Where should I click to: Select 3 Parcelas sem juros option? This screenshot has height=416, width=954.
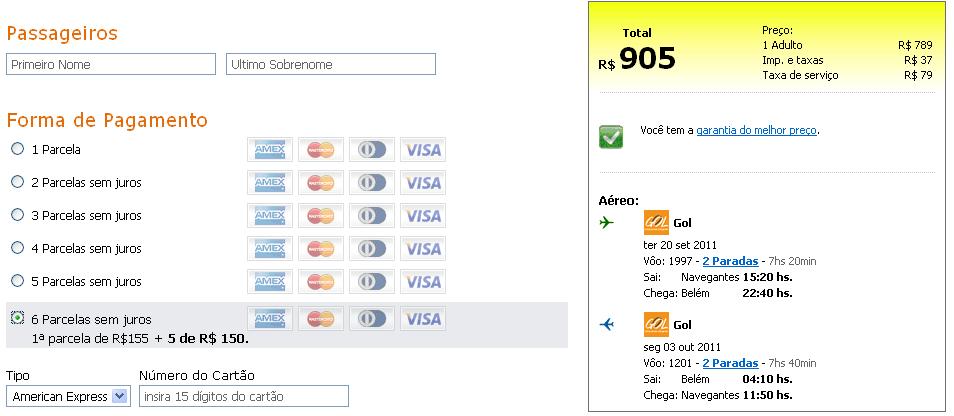pos(17,215)
